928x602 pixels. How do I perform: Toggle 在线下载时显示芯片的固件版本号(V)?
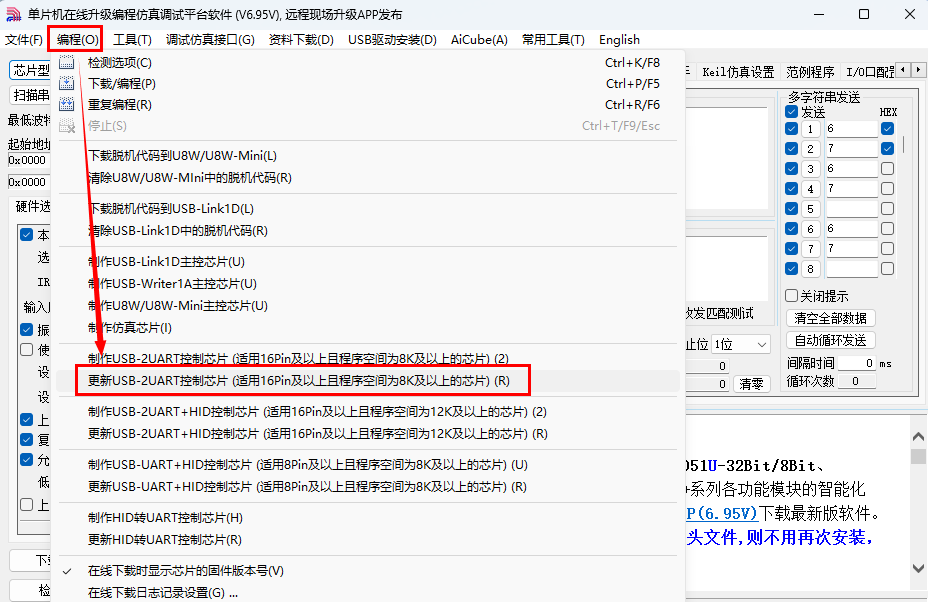tap(368, 571)
